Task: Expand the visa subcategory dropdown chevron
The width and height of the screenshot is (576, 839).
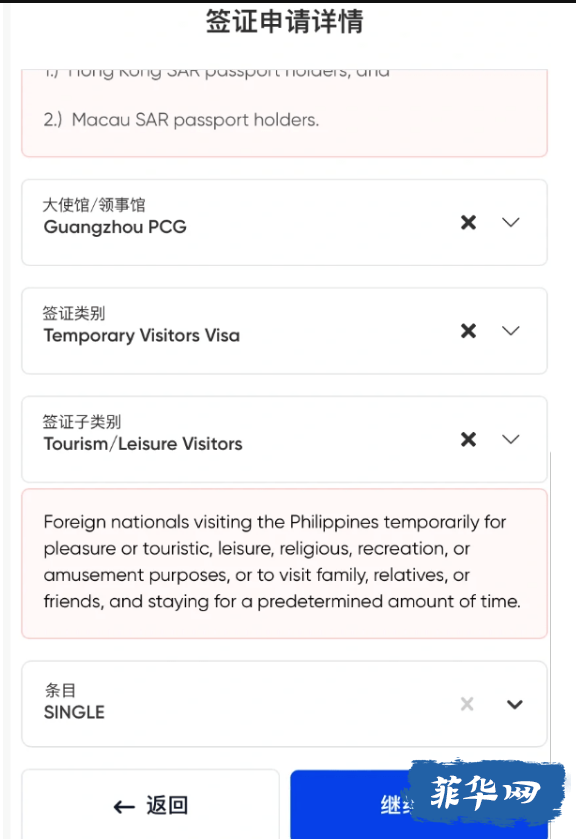Action: 511,439
